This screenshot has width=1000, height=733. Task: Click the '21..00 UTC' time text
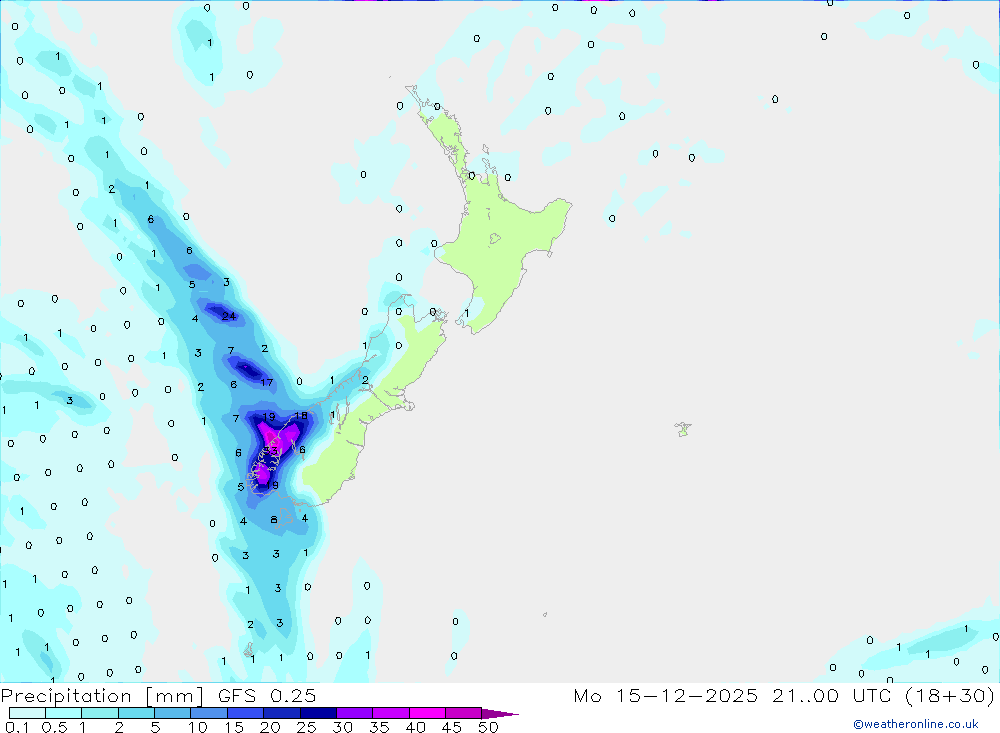coord(831,696)
